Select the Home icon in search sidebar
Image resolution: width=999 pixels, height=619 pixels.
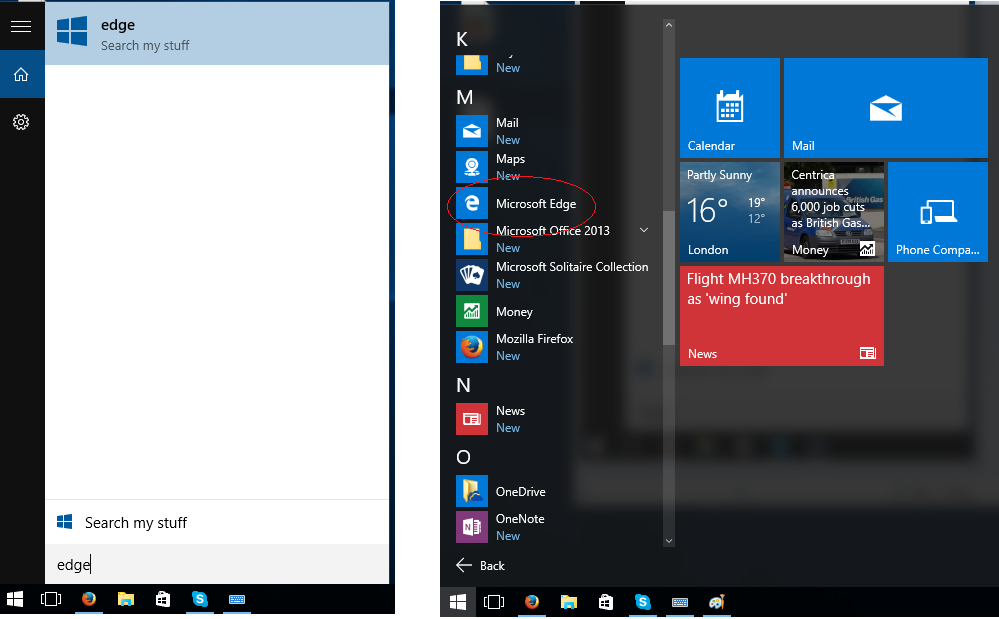click(21, 75)
